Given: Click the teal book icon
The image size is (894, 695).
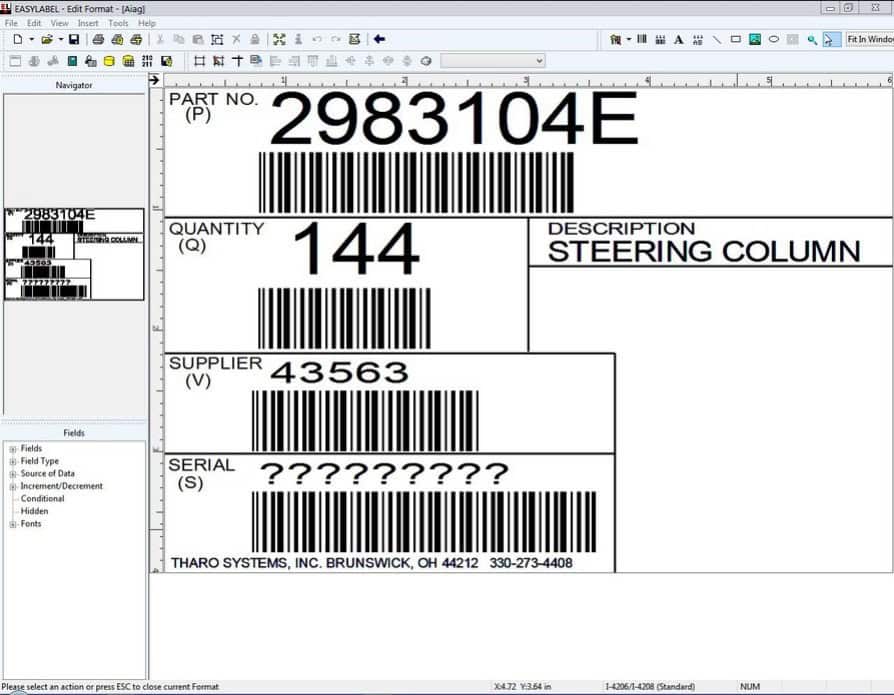Looking at the screenshot, I should point(72,61).
